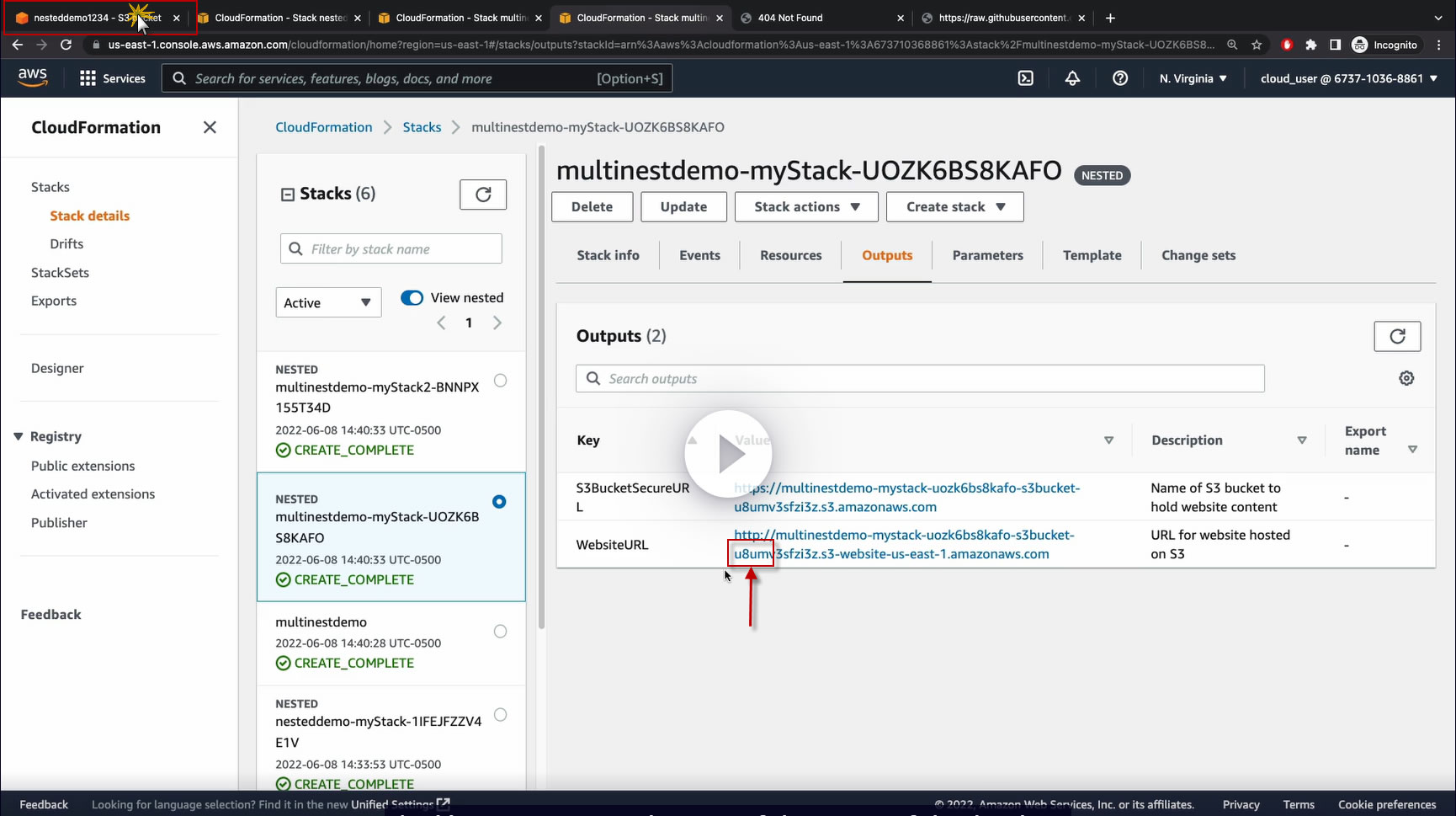Open a new browser tab
Image resolution: width=1456 pixels, height=816 pixels.
tap(1110, 18)
